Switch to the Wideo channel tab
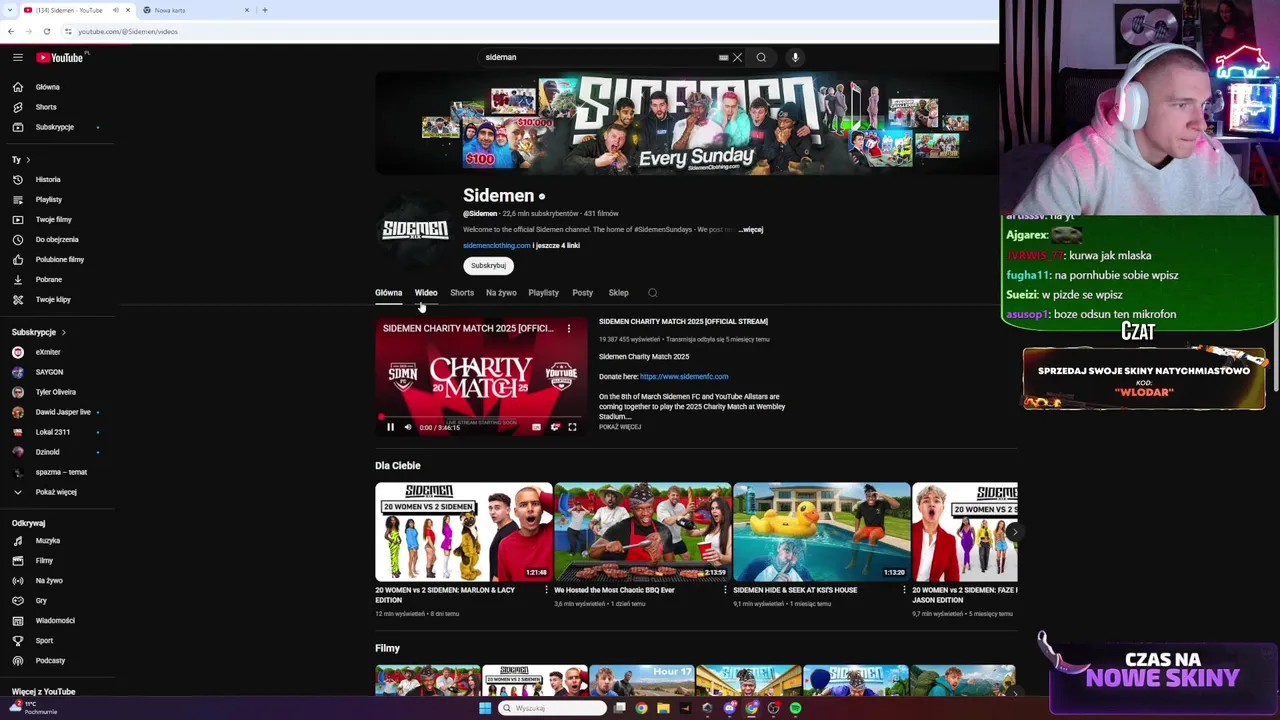This screenshot has width=1280, height=720. click(426, 293)
